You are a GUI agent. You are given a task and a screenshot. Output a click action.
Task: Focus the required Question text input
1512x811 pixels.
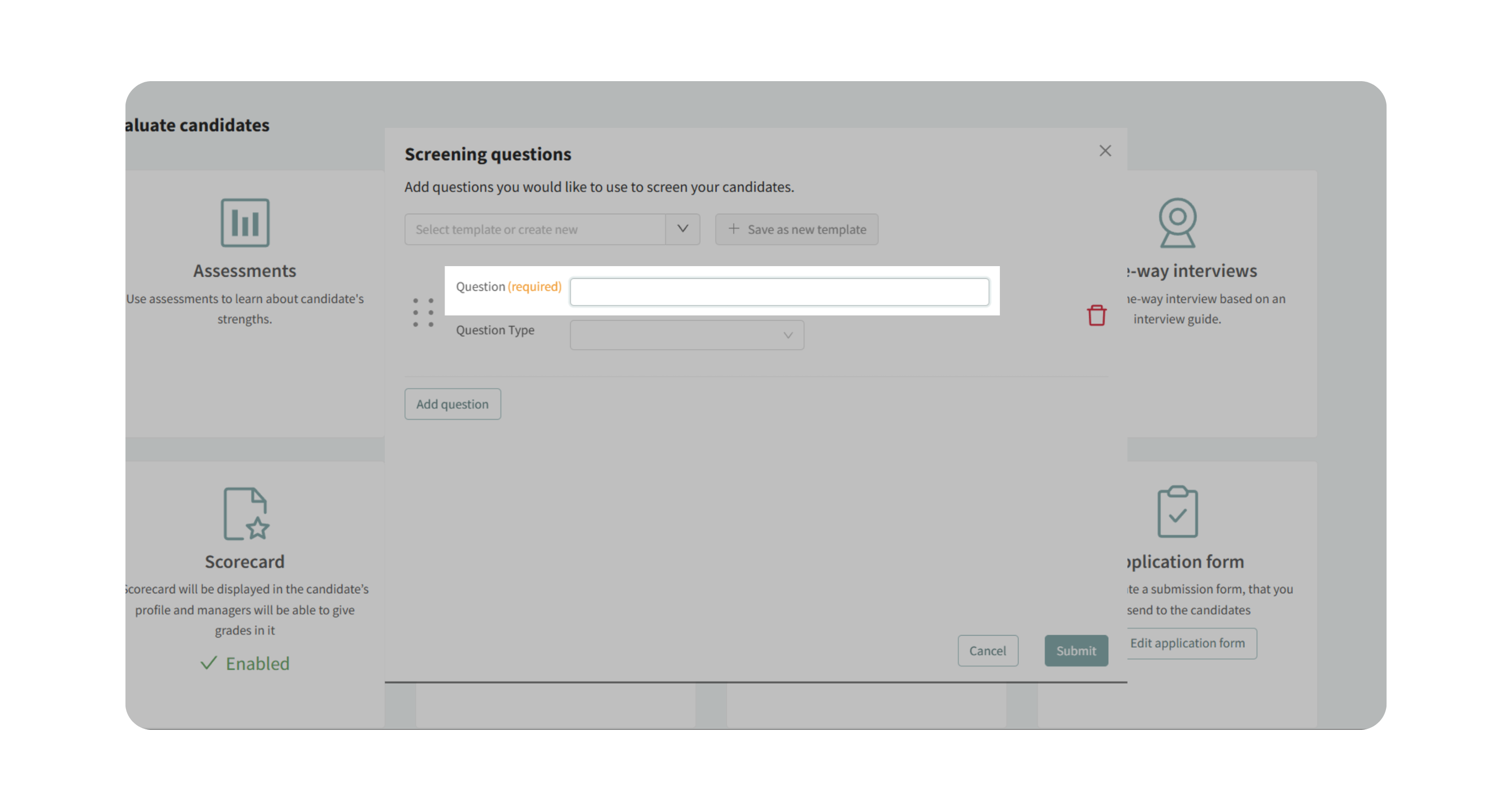779,292
